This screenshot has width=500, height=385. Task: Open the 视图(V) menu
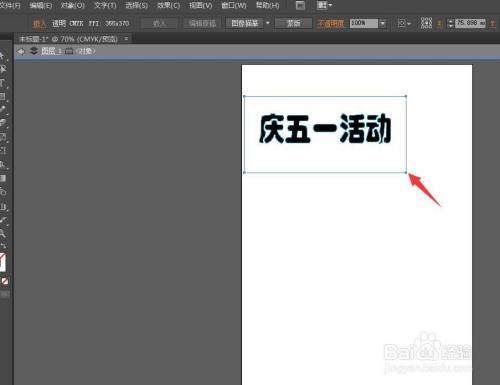(200, 6)
